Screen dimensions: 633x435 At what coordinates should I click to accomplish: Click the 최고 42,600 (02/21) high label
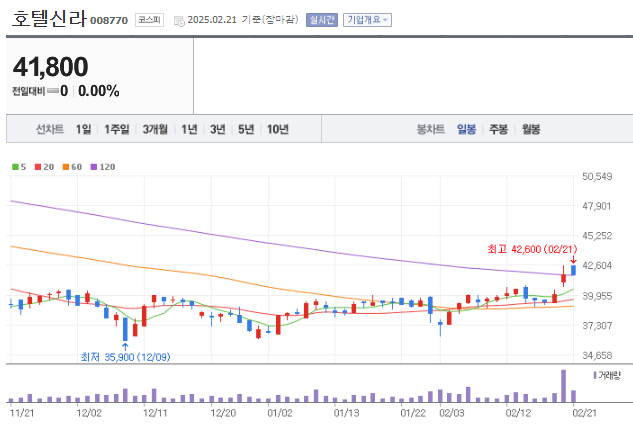tap(532, 249)
